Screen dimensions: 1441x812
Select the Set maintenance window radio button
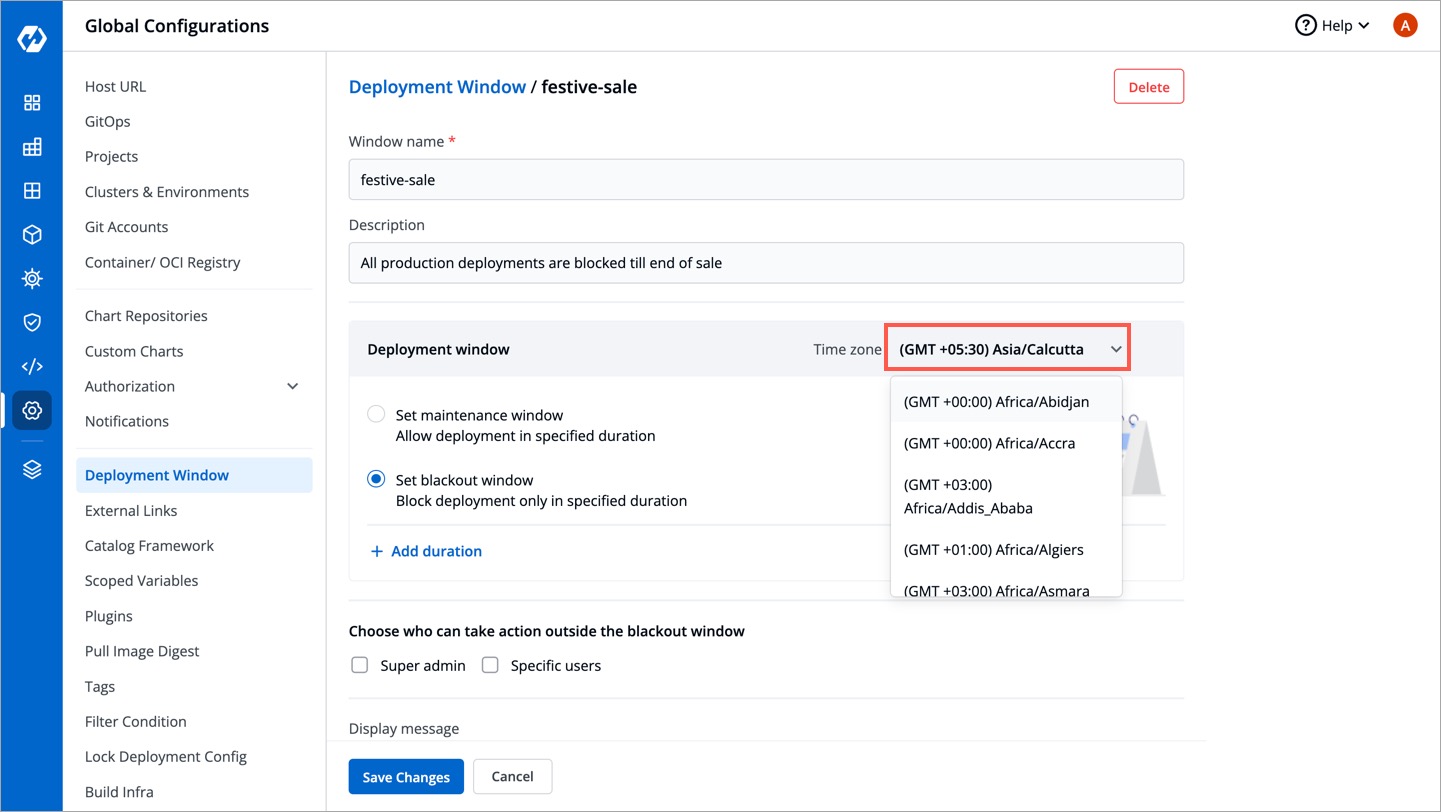pyautogui.click(x=376, y=415)
